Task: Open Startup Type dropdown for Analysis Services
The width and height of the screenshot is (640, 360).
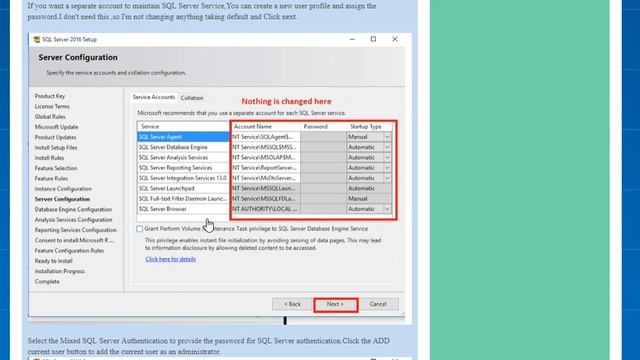Action: coord(387,158)
